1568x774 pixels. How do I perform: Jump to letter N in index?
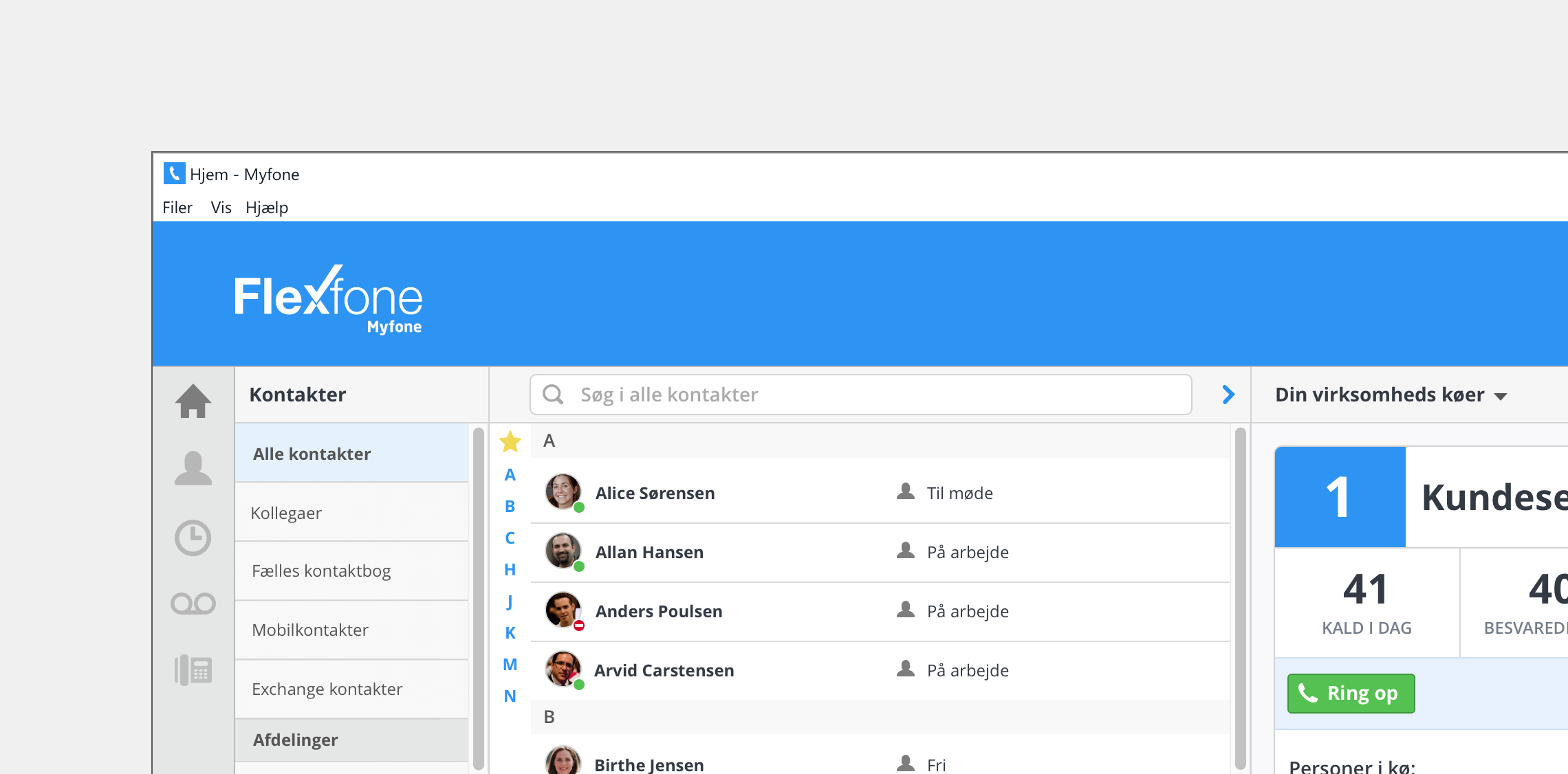(510, 696)
